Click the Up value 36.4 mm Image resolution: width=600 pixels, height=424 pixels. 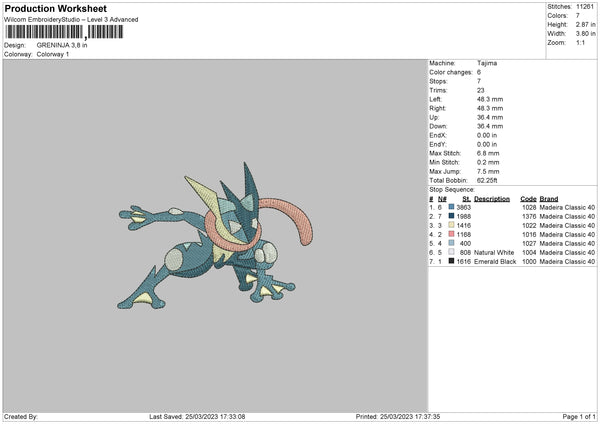pyautogui.click(x=490, y=117)
